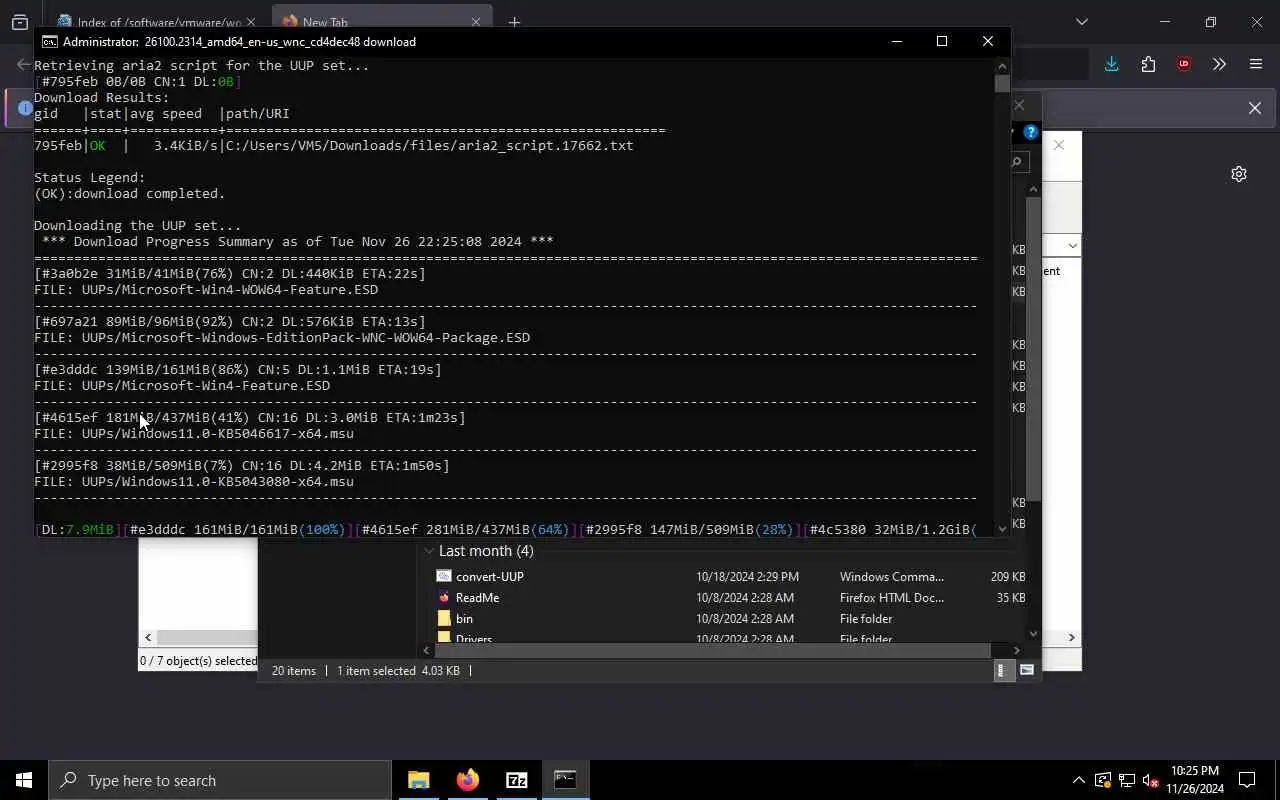This screenshot has height=800, width=1280.
Task: Collapse the Last month (4) group
Action: pos(429,551)
